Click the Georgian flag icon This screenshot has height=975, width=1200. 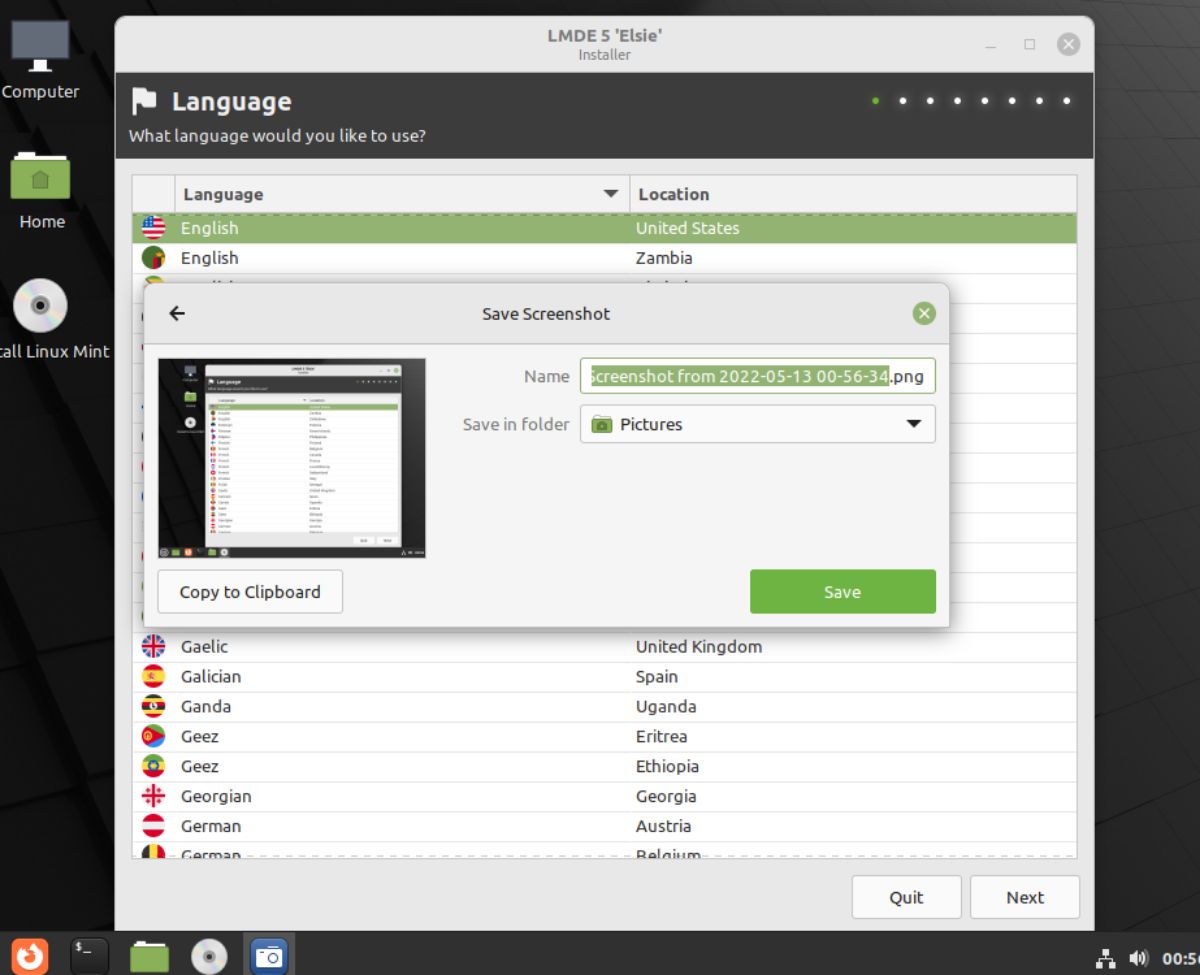pyautogui.click(x=153, y=796)
